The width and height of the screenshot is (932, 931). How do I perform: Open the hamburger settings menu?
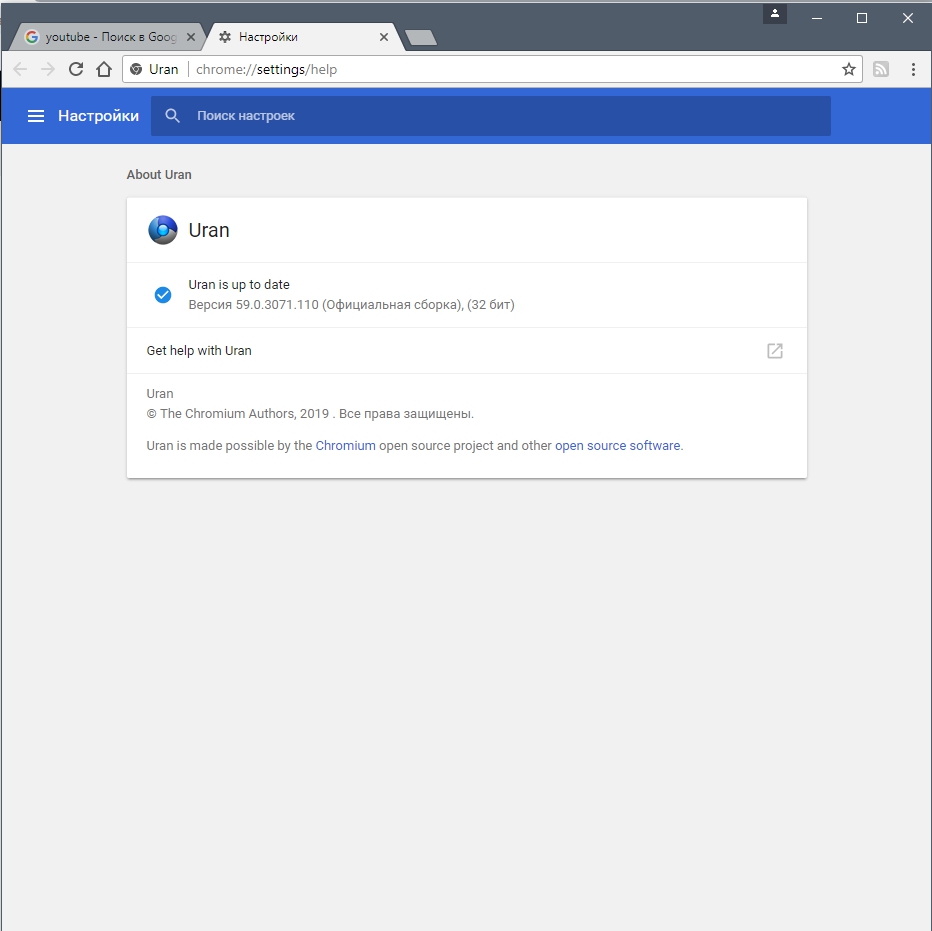pyautogui.click(x=36, y=116)
